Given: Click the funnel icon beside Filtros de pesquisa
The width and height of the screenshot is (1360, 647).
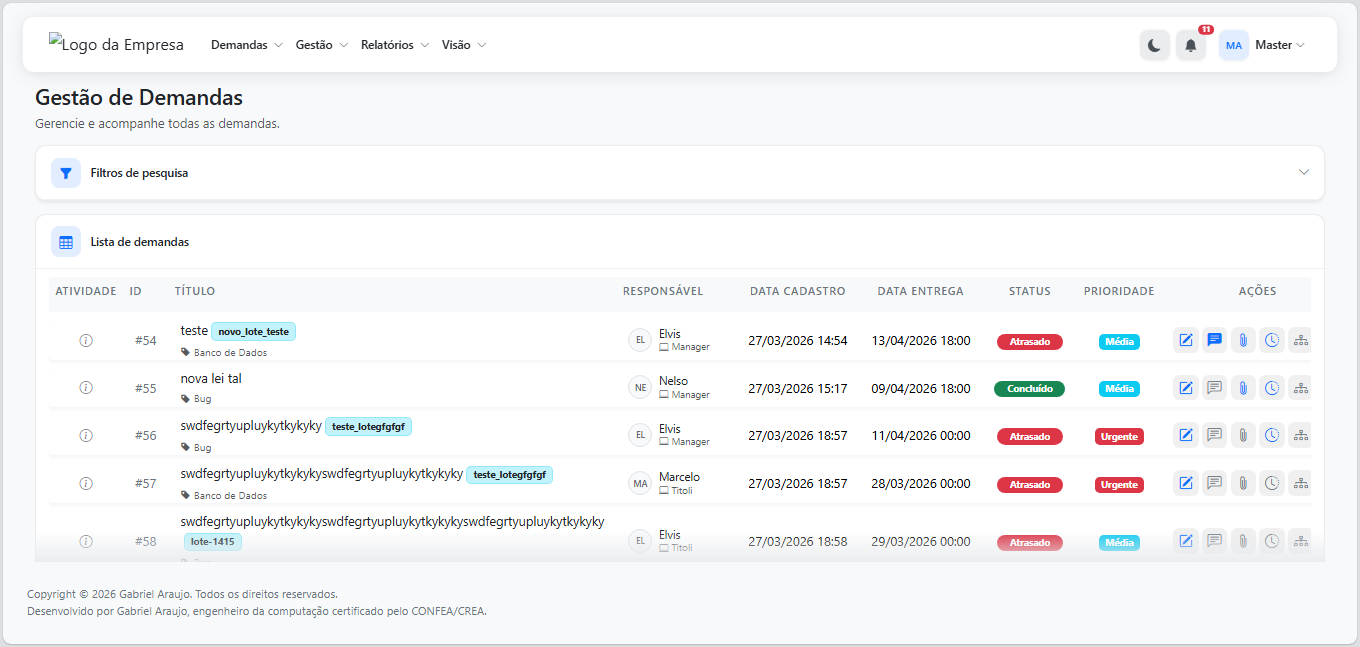Looking at the screenshot, I should pyautogui.click(x=66, y=173).
